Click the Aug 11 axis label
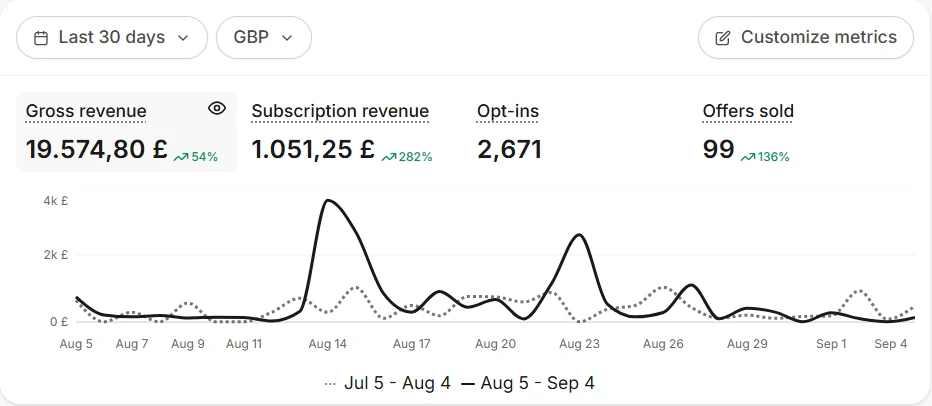 click(x=244, y=344)
